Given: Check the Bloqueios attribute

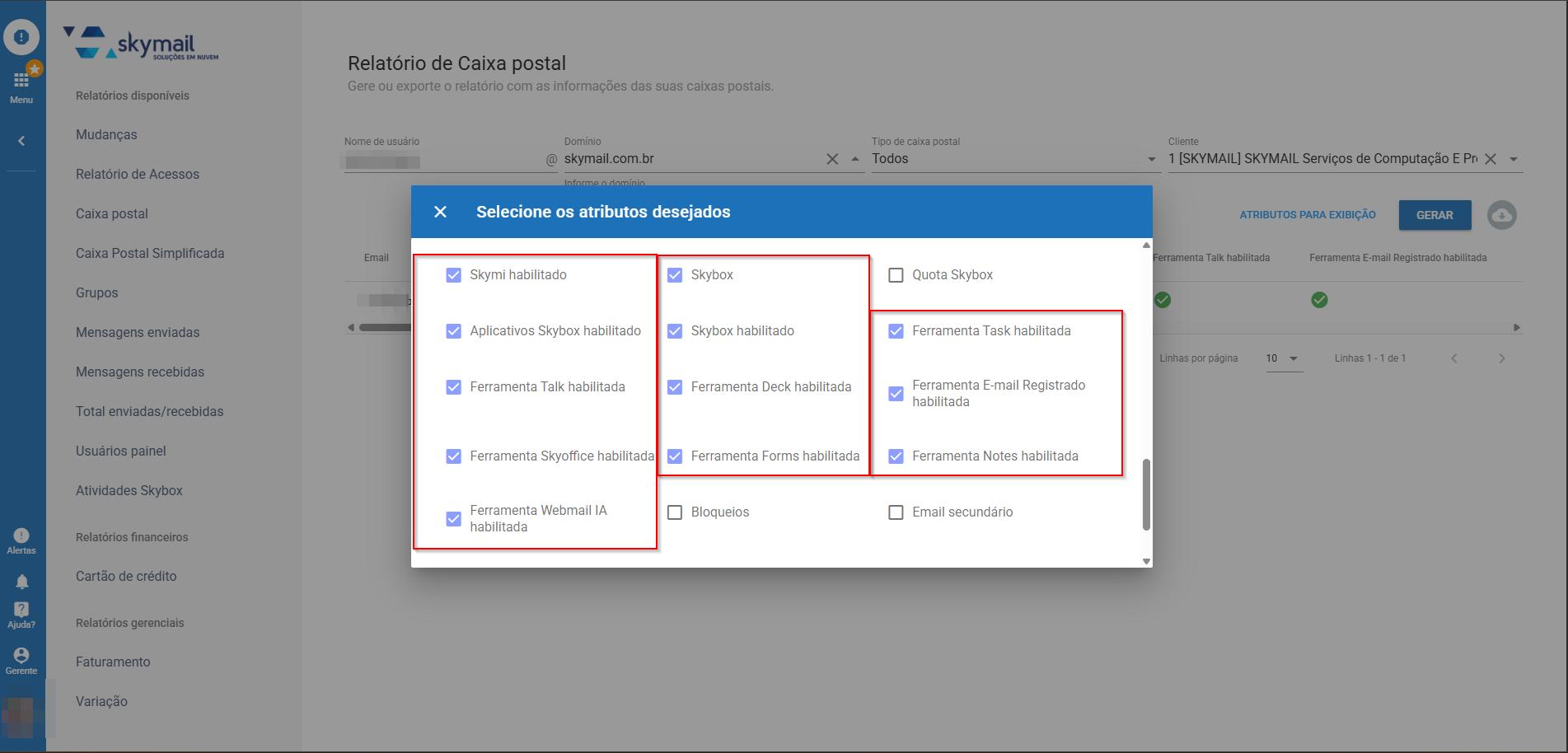Looking at the screenshot, I should click(x=675, y=512).
